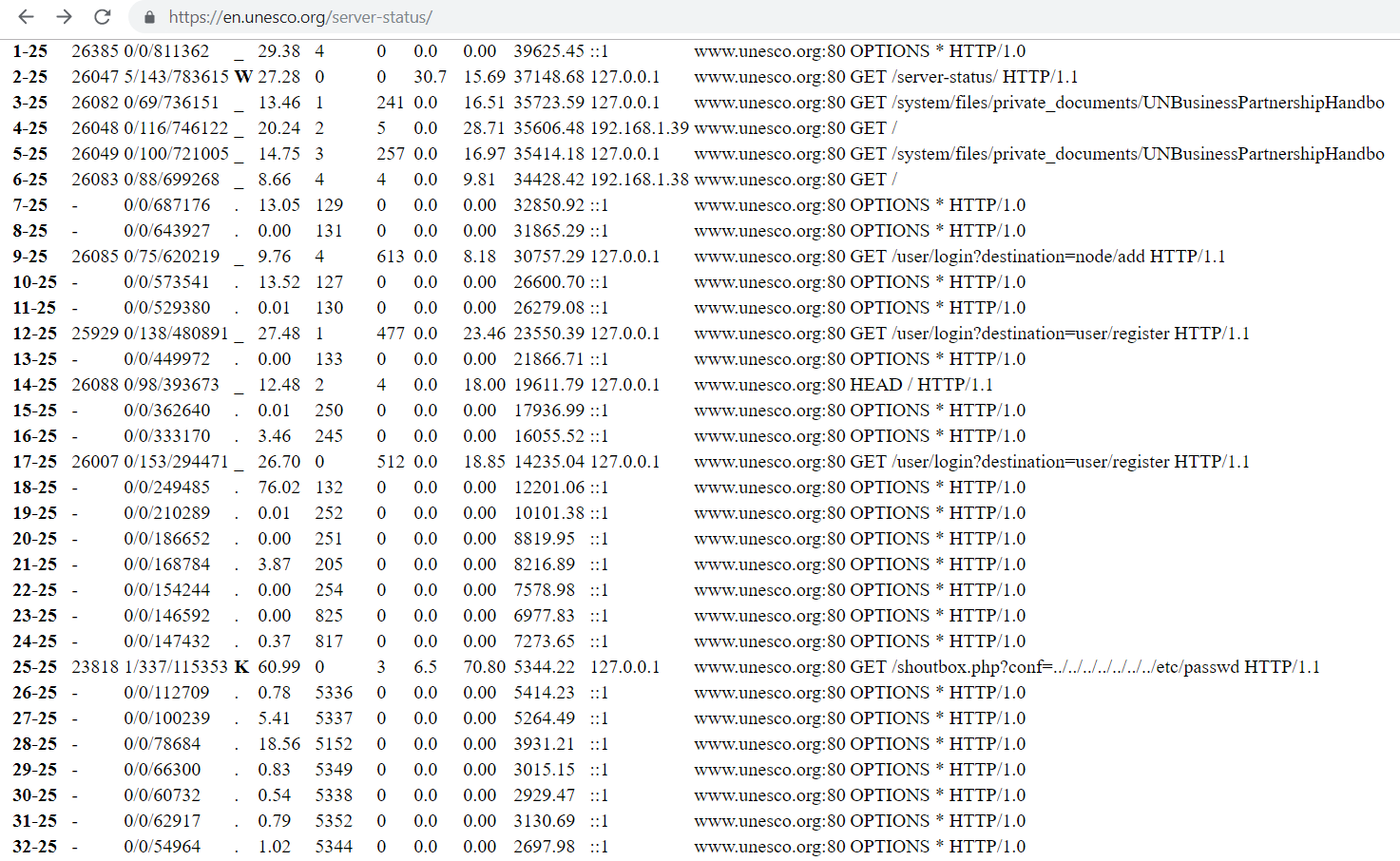Click value 3931.21 in row 28-25
The height and width of the screenshot is (861, 1400).
tap(545, 744)
